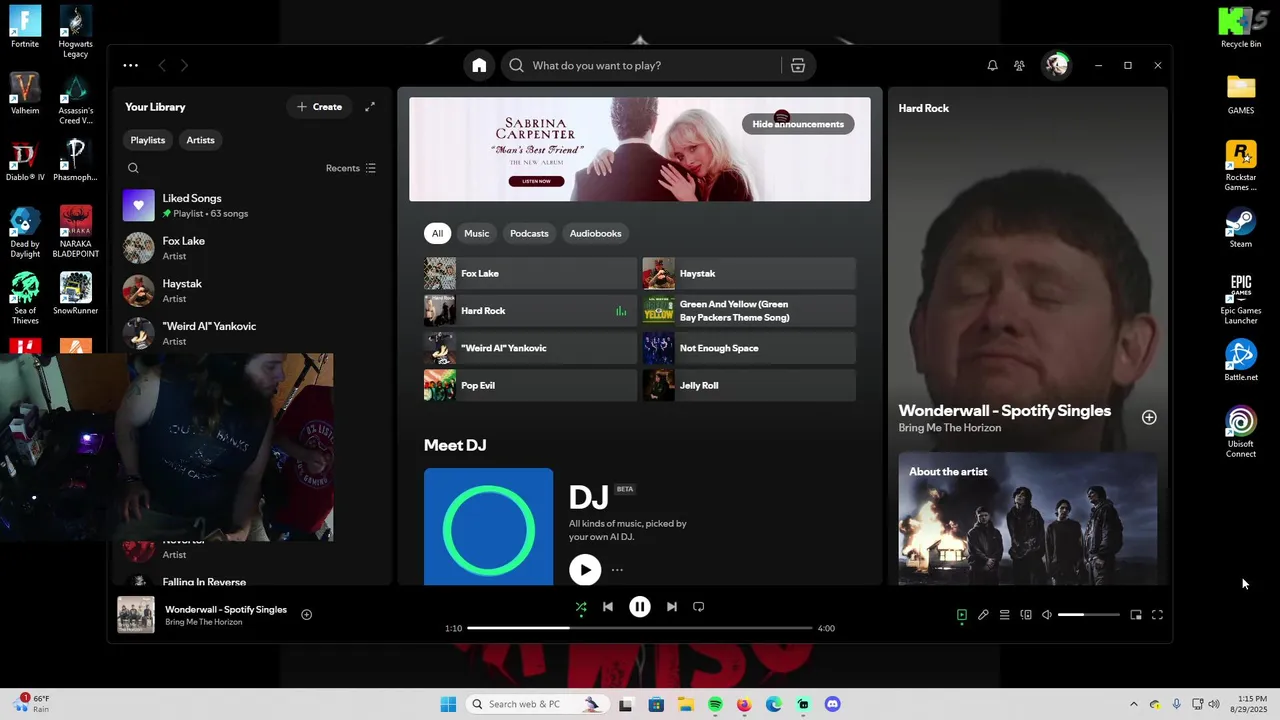
Task: Open Connect to a device icon
Action: click(x=1026, y=615)
